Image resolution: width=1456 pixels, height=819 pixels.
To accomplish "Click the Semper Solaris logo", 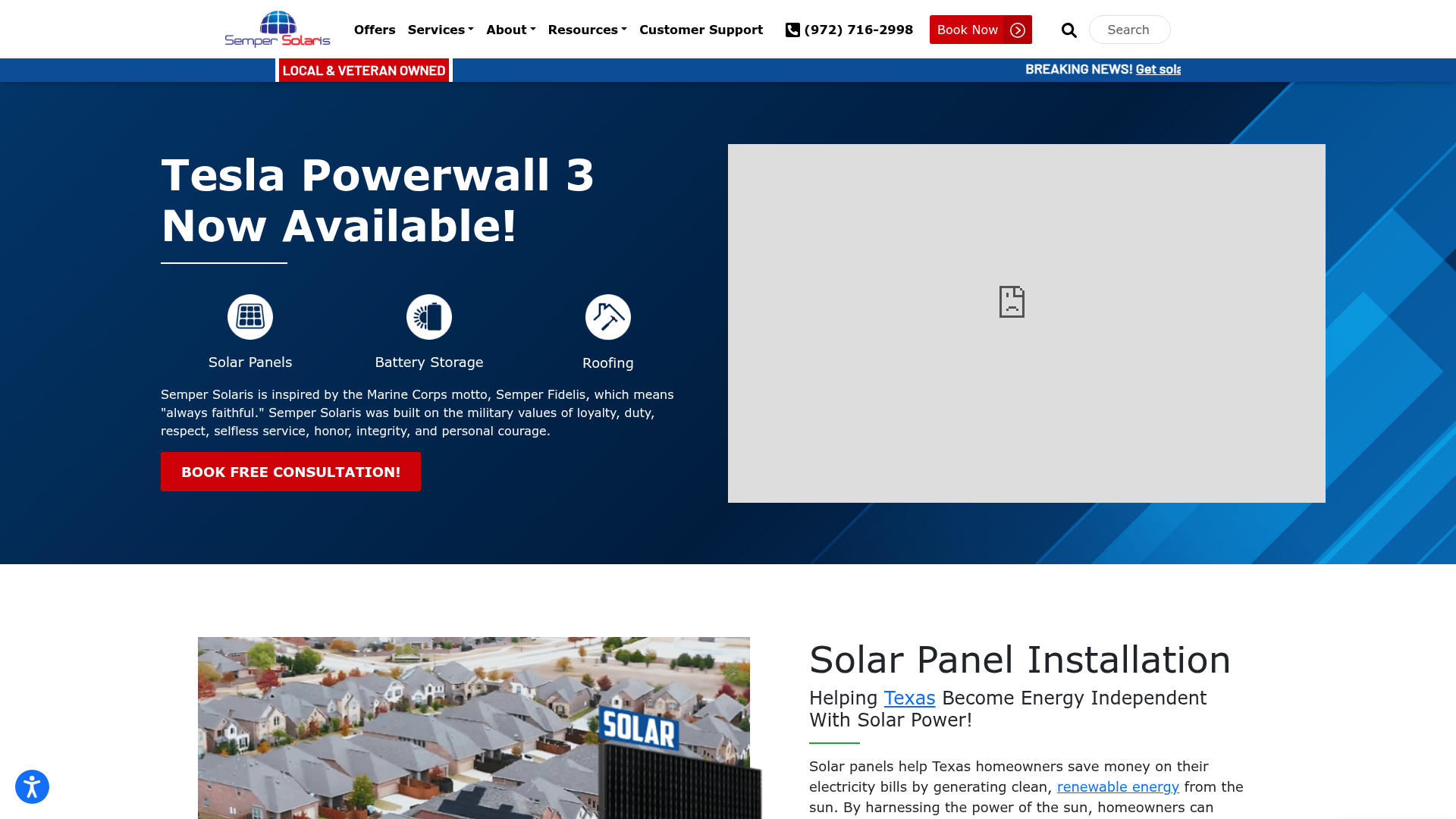I will (x=278, y=29).
